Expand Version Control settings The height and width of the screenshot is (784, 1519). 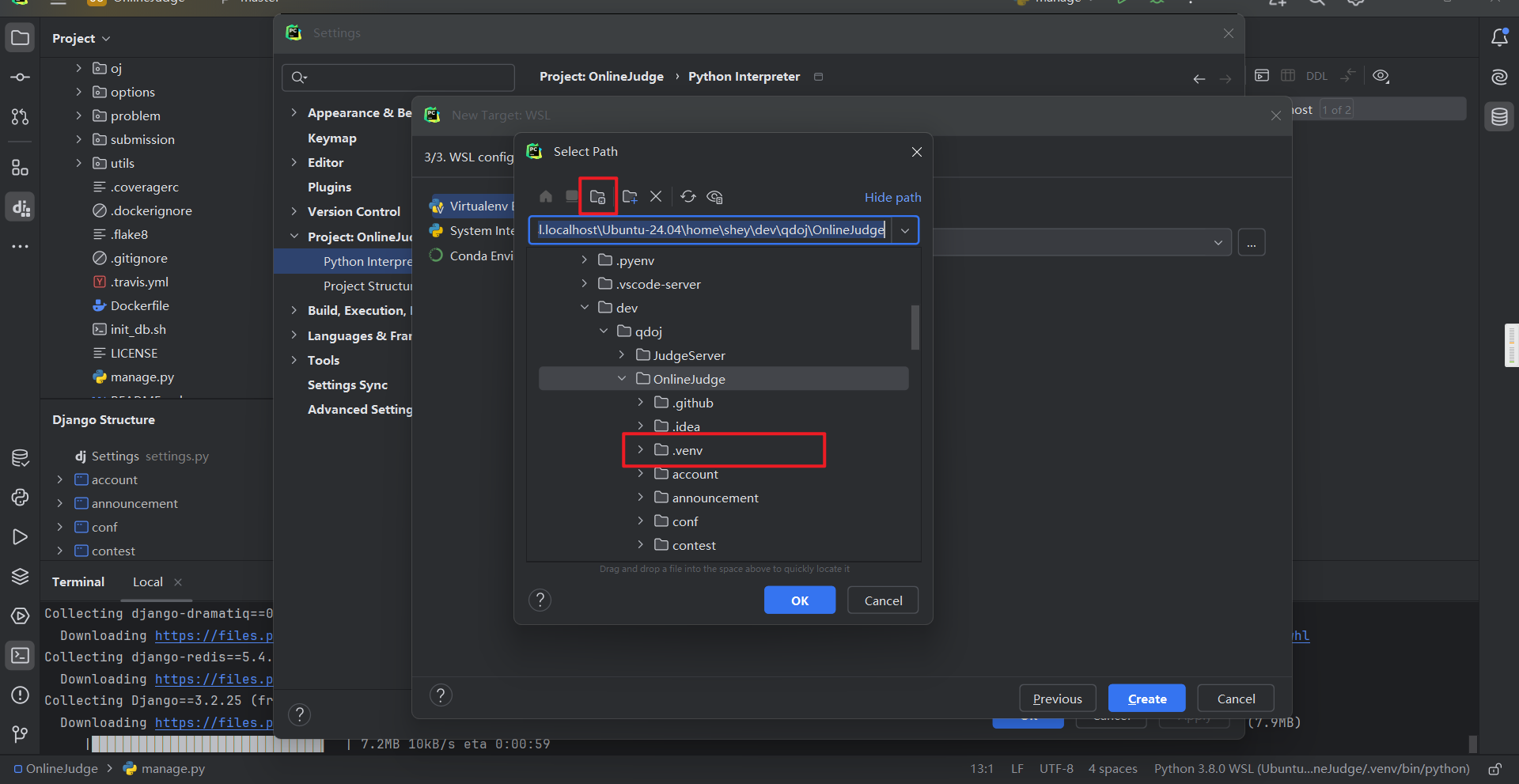294,211
